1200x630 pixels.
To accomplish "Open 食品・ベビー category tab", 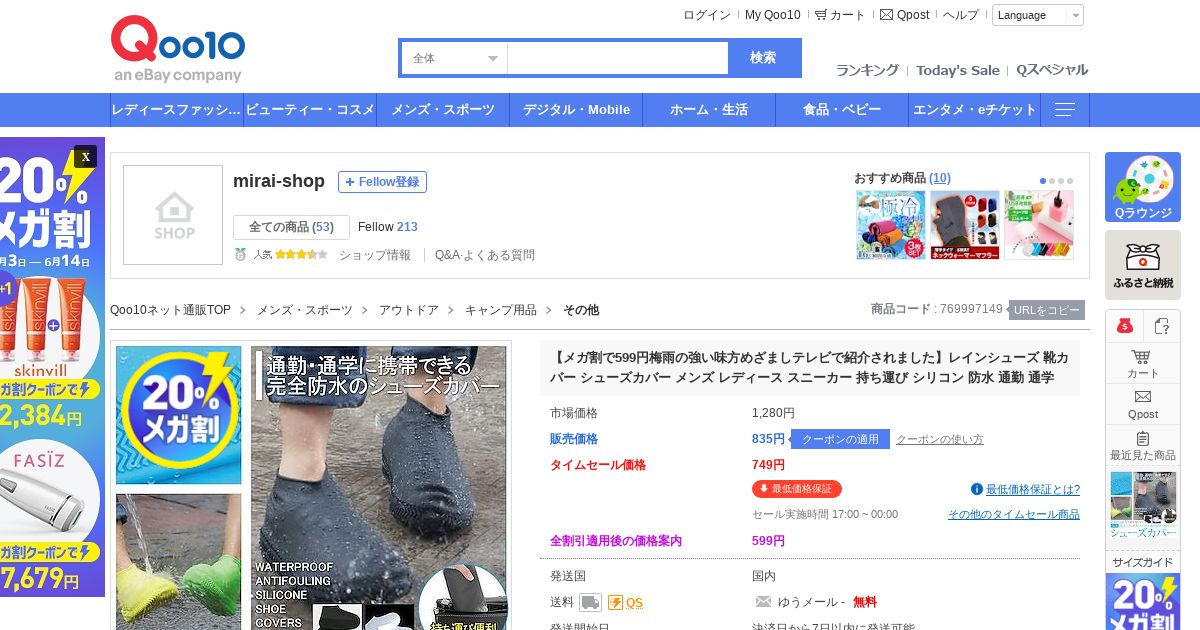I will click(x=842, y=110).
